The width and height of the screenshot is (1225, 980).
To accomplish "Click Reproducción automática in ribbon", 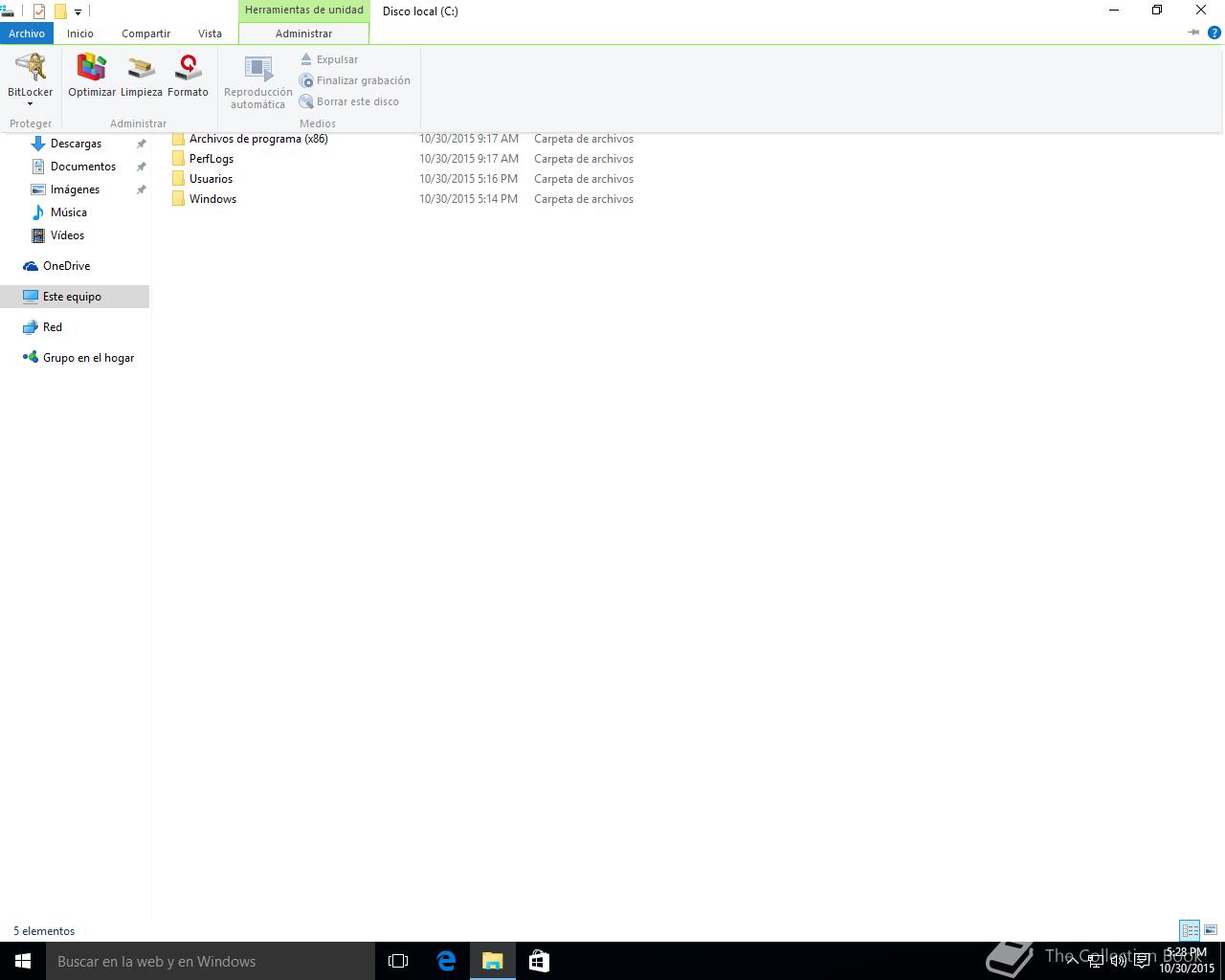I will click(x=258, y=82).
